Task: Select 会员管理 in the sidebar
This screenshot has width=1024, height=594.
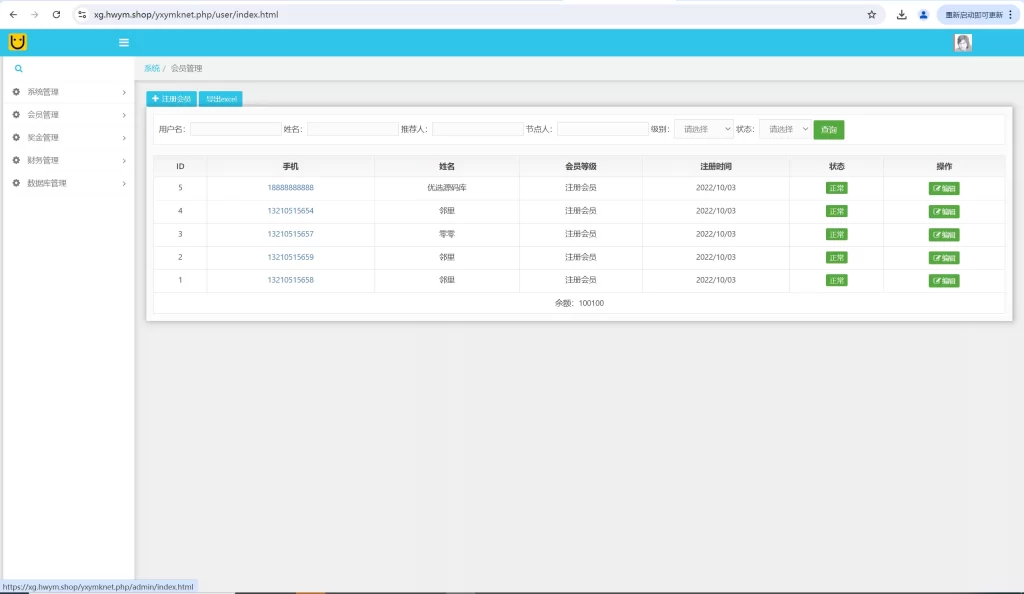Action: point(69,115)
